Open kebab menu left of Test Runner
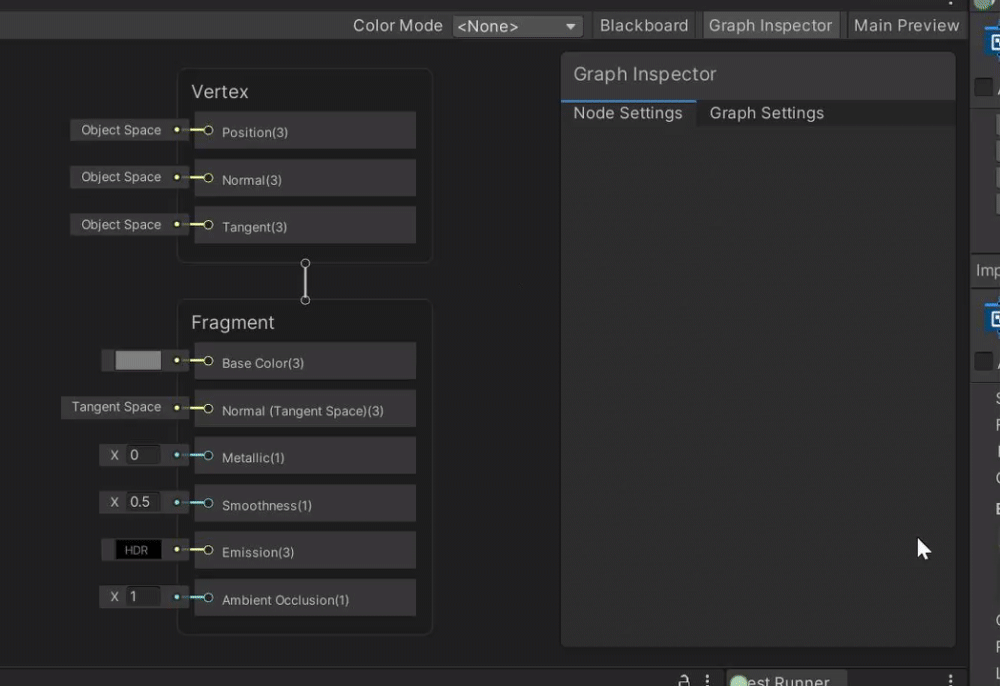 click(x=708, y=680)
